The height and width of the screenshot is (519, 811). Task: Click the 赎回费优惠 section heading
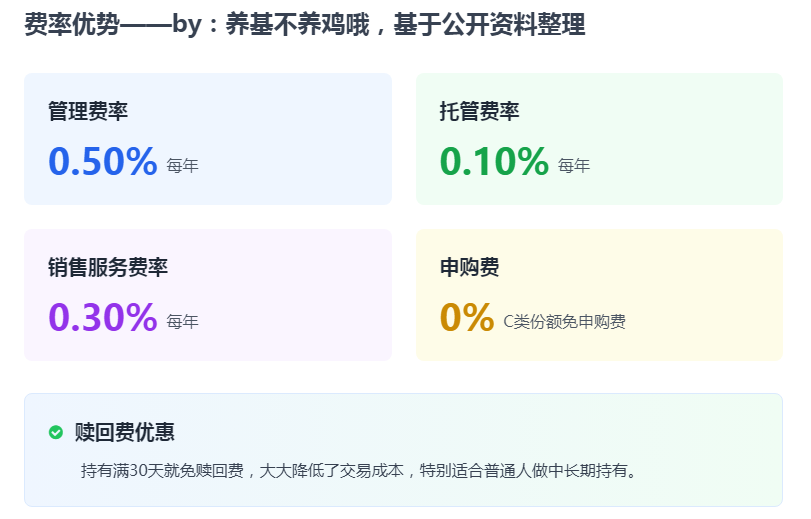coord(125,432)
